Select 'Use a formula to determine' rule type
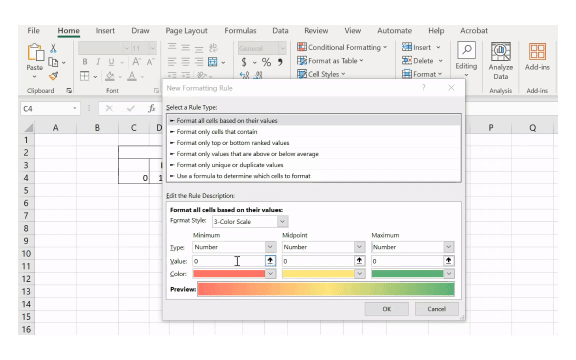 [x=314, y=176]
